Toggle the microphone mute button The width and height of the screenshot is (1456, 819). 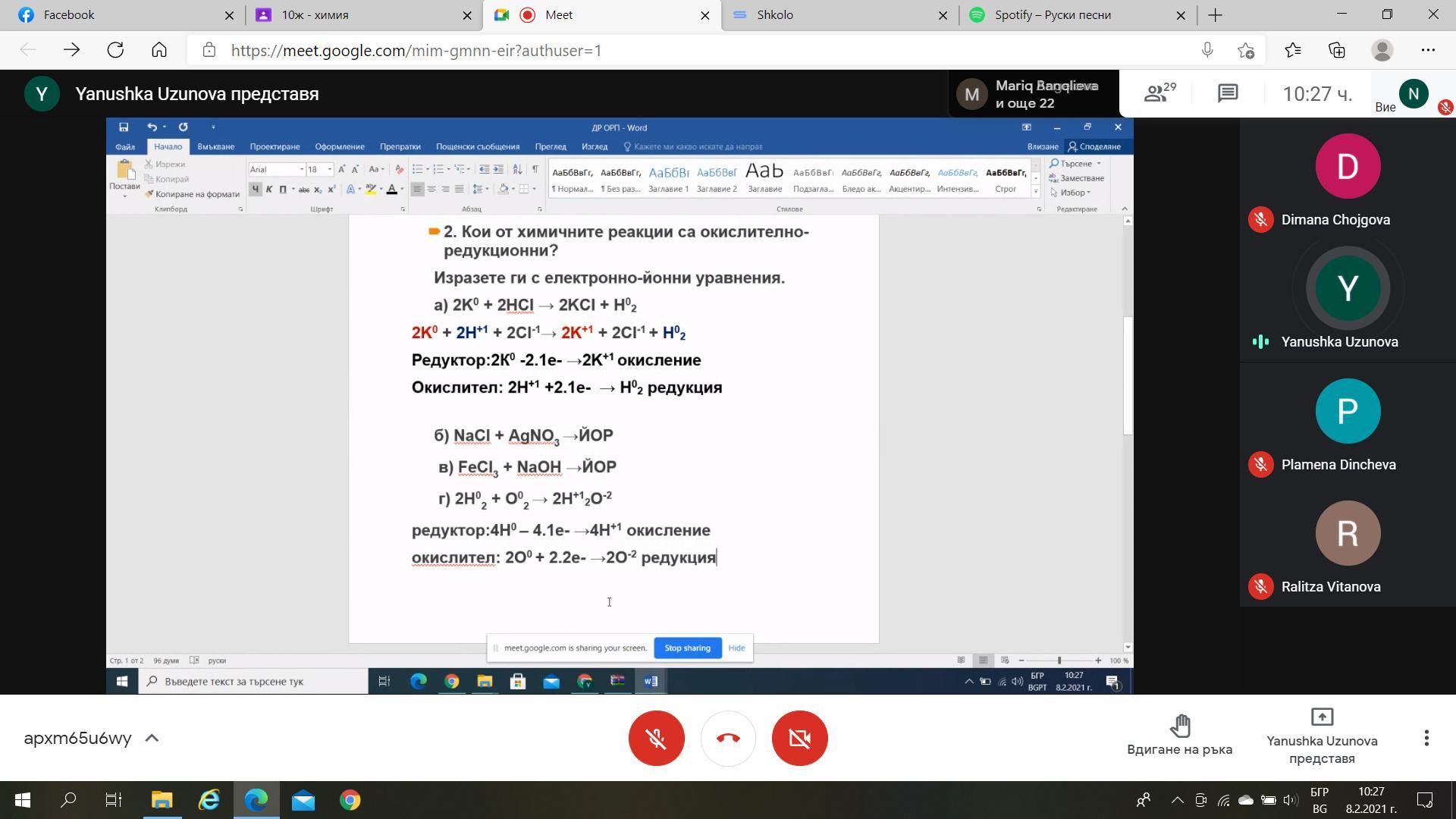tap(656, 738)
